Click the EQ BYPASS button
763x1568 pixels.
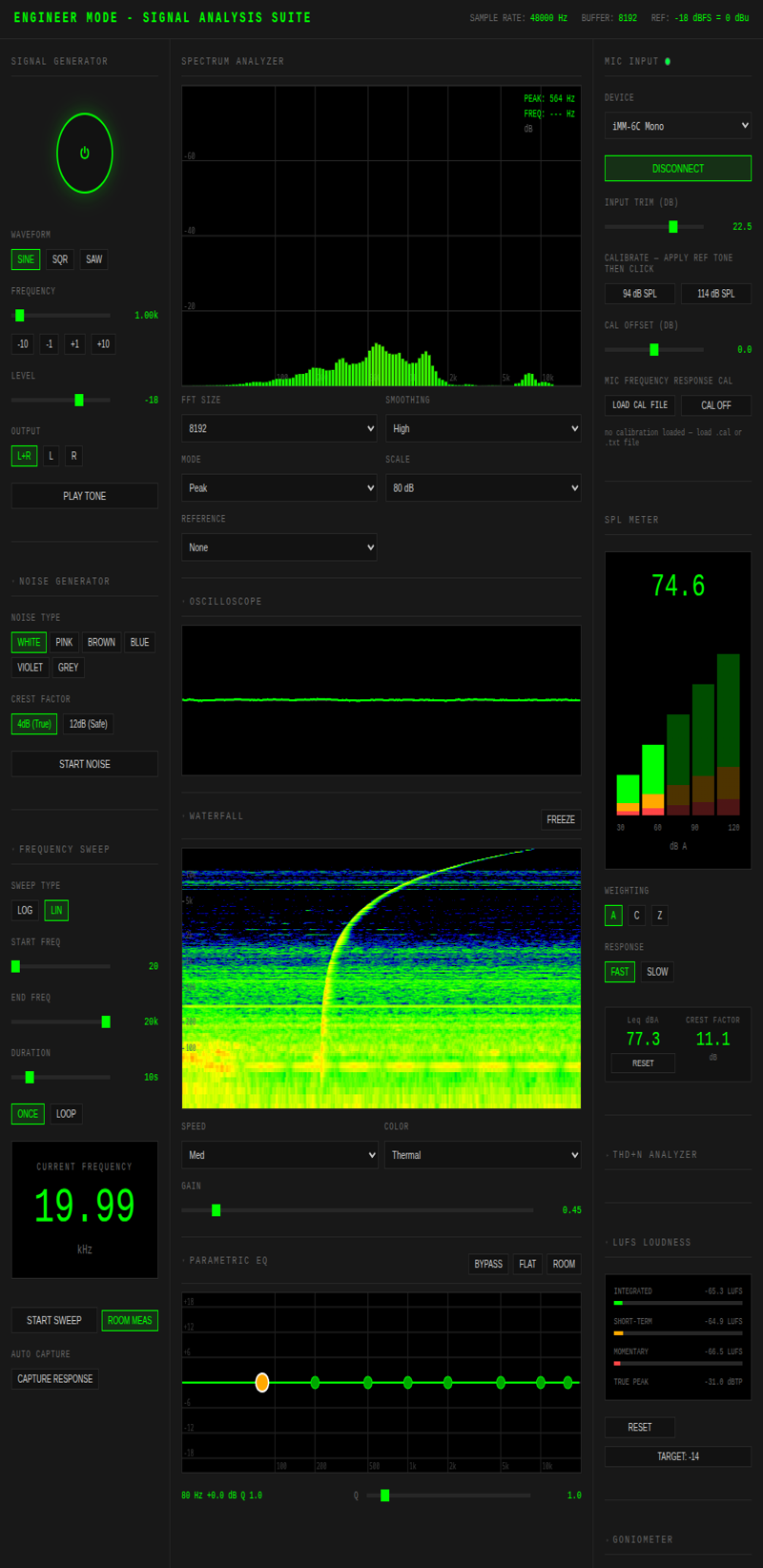[x=488, y=1264]
